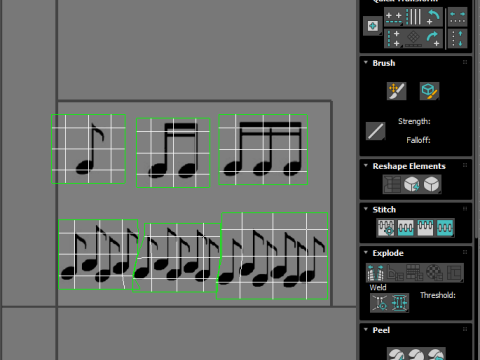Click Stitch to Target icon
This screenshot has width=480, height=360.
pos(386,228)
